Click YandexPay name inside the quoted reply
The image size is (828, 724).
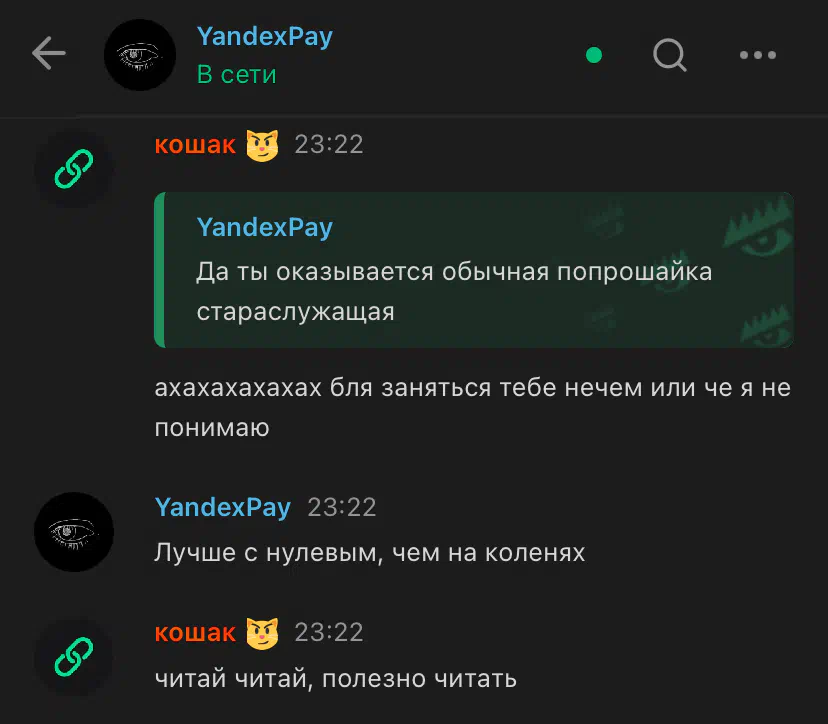(265, 228)
